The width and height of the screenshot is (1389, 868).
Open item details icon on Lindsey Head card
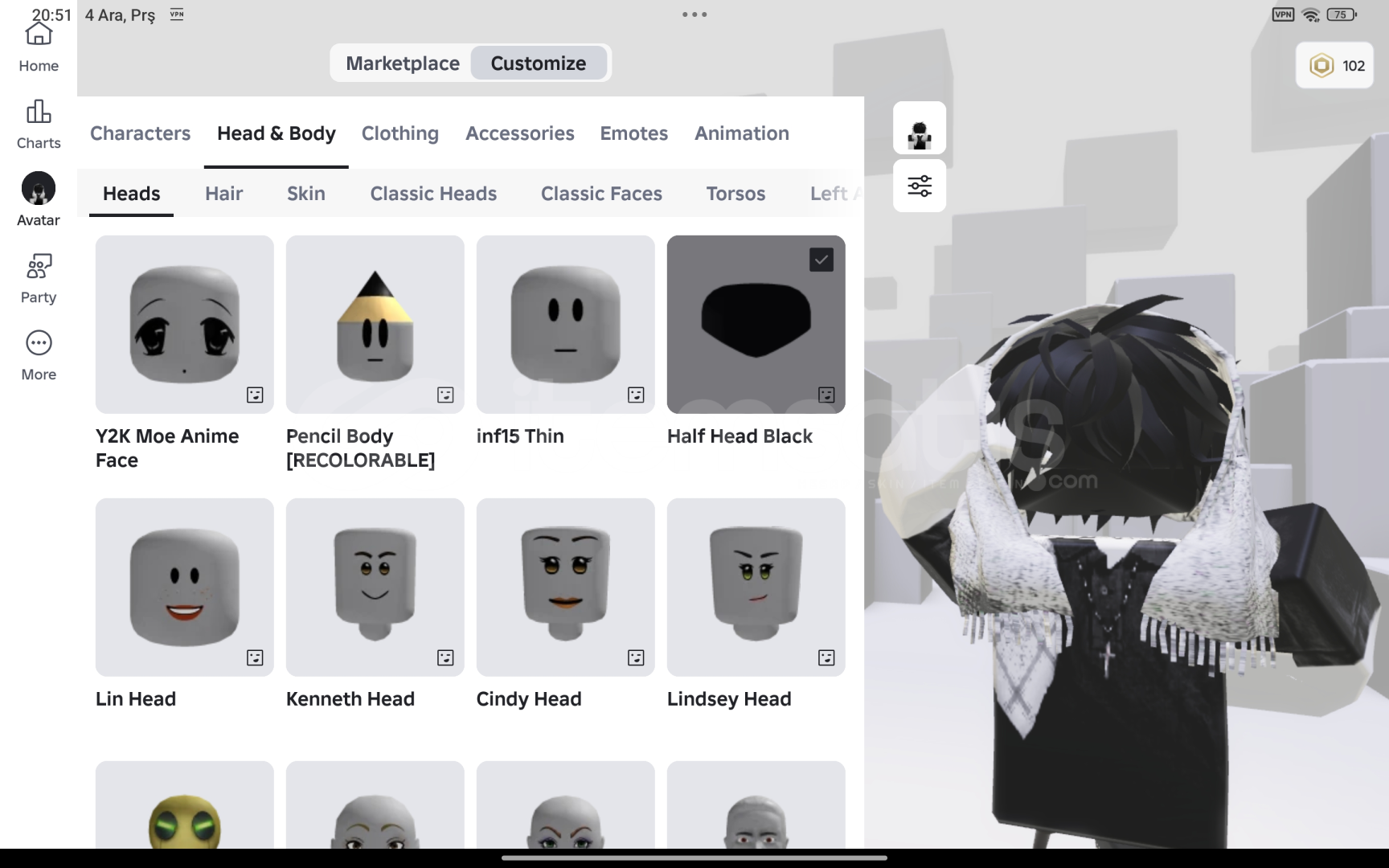click(x=826, y=657)
